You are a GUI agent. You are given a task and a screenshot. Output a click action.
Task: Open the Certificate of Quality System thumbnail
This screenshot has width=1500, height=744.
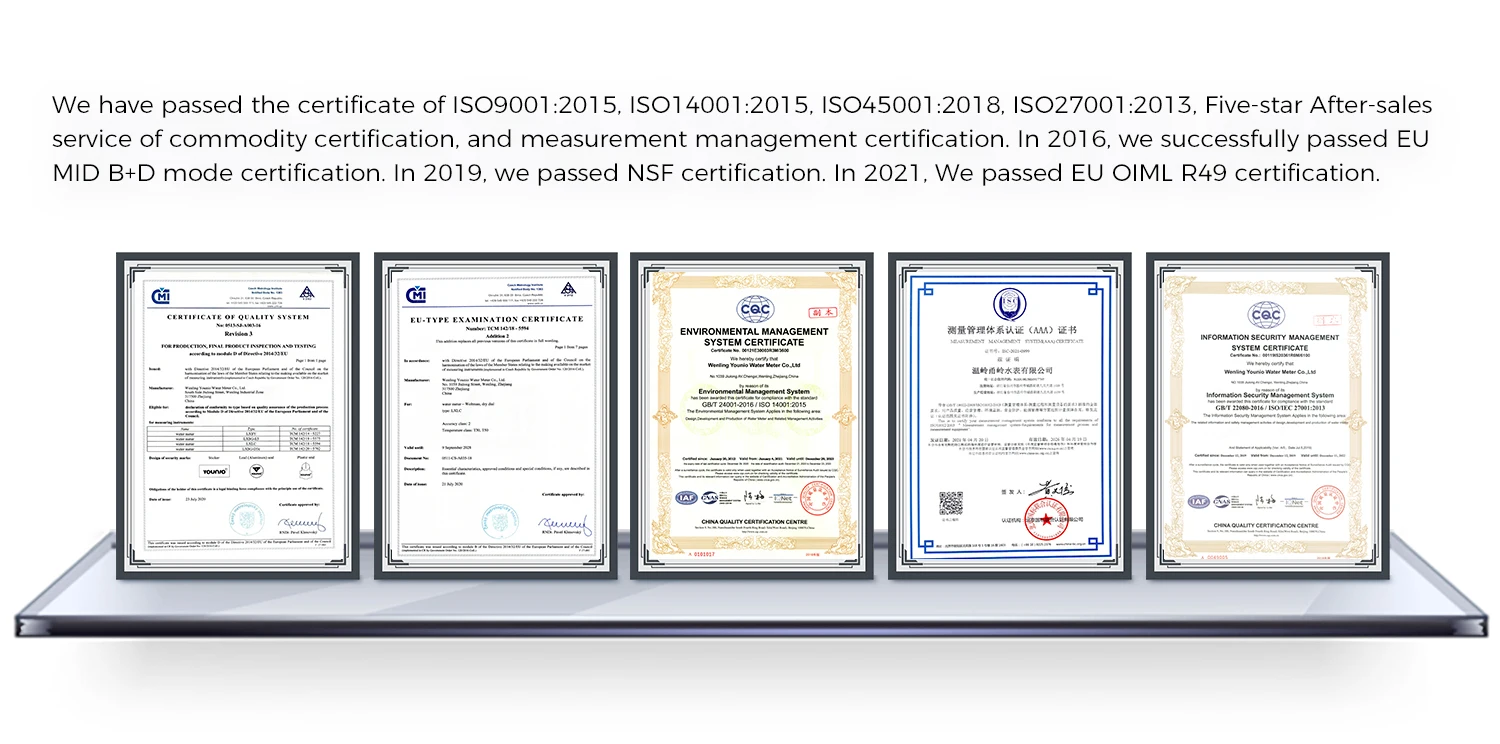point(237,415)
